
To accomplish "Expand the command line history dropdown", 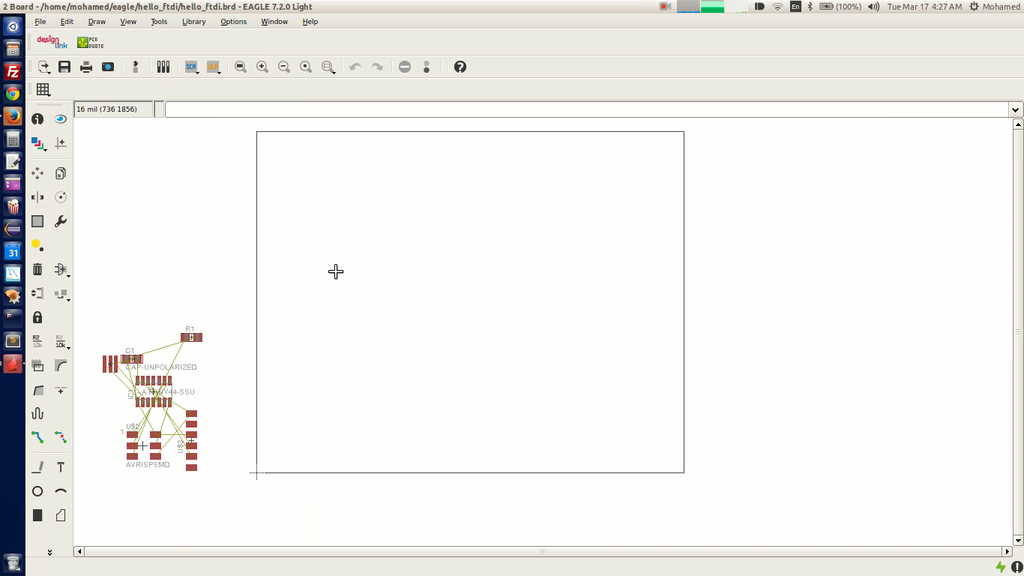I will 1015,110.
